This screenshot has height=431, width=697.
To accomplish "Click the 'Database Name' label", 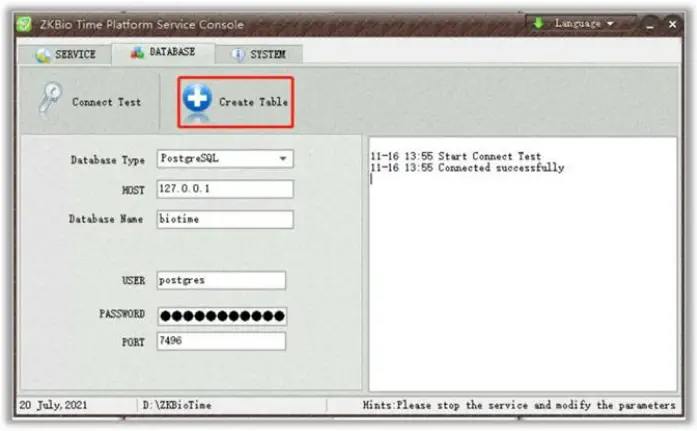I will pyautogui.click(x=106, y=219).
